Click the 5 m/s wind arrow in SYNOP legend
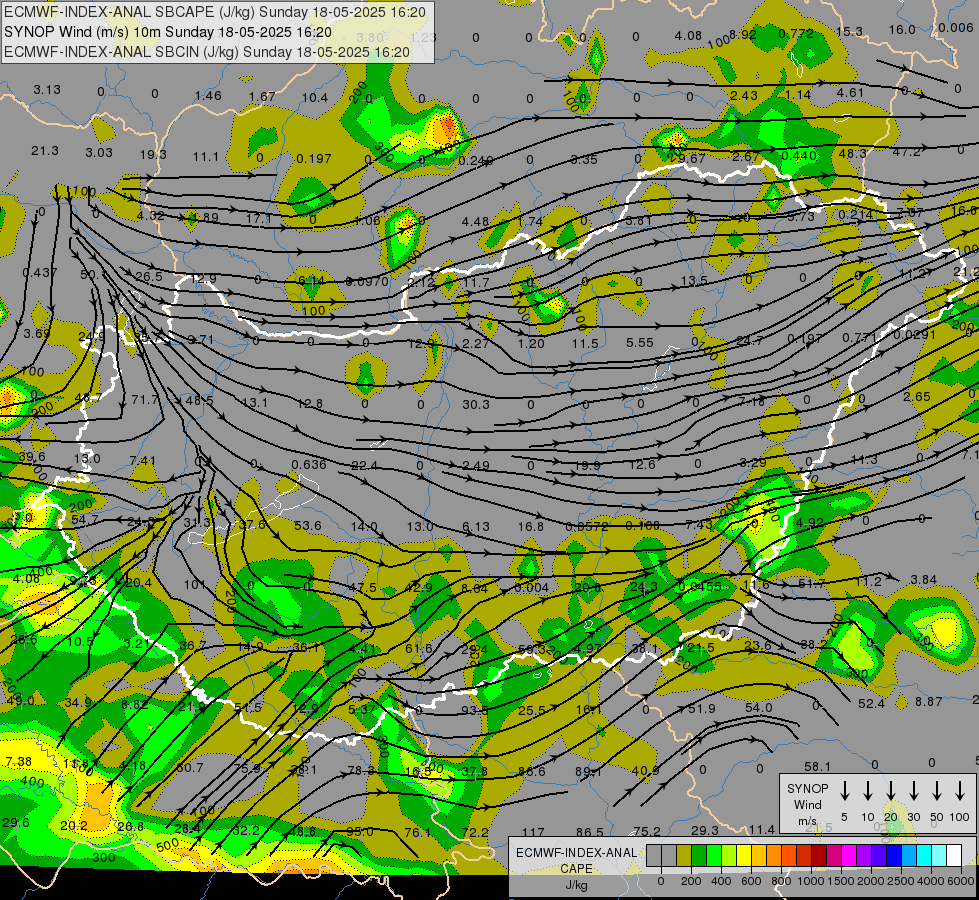Image resolution: width=979 pixels, height=900 pixels. coord(844,791)
